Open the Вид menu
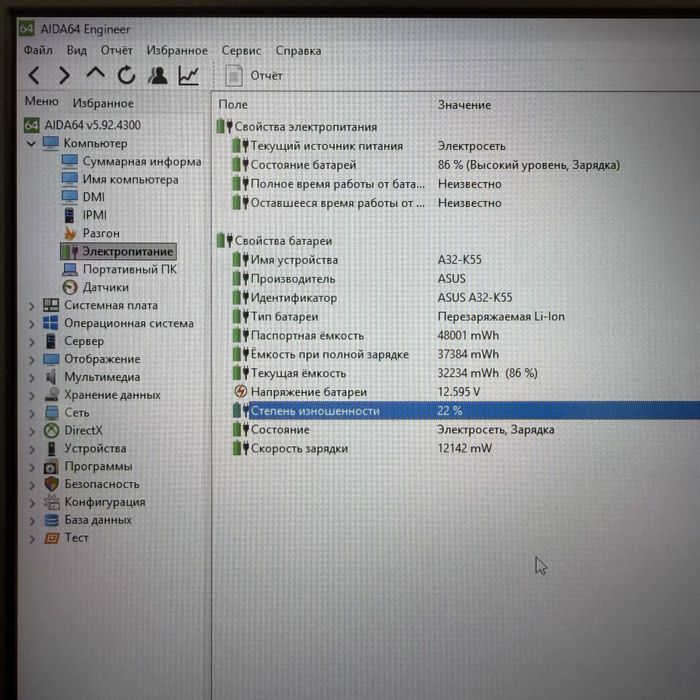The image size is (700, 700). (x=77, y=50)
